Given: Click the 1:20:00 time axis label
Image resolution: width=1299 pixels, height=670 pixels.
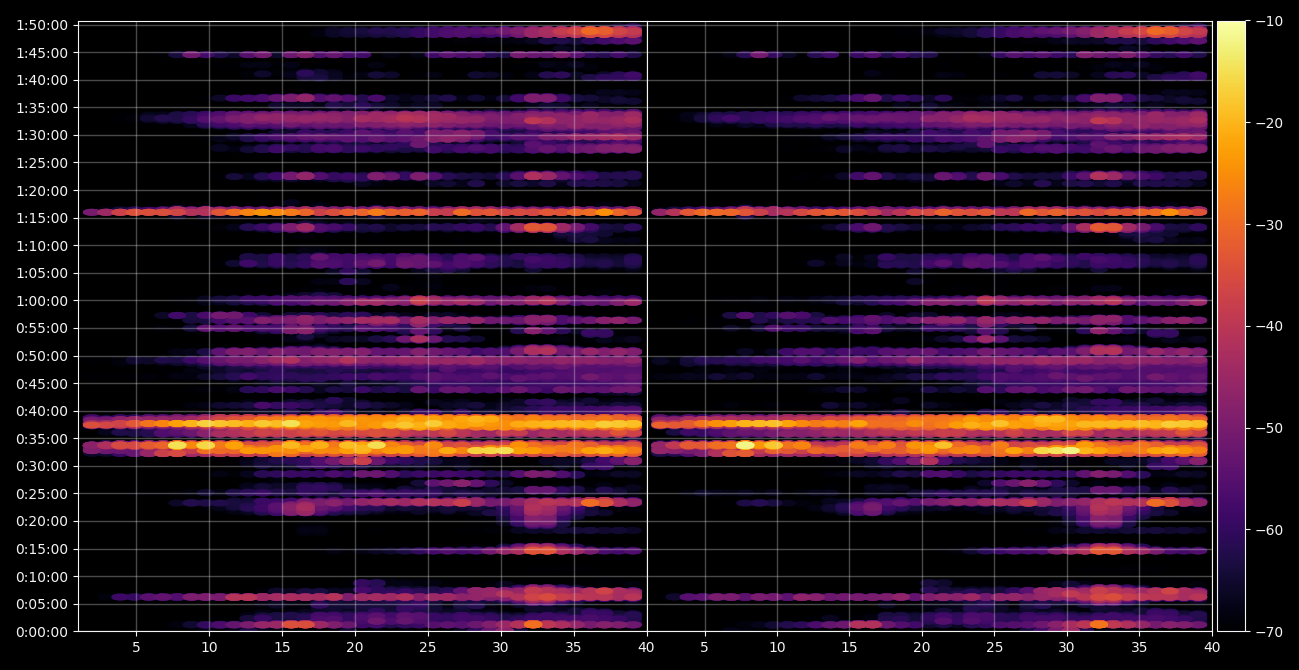Looking at the screenshot, I should point(42,190).
